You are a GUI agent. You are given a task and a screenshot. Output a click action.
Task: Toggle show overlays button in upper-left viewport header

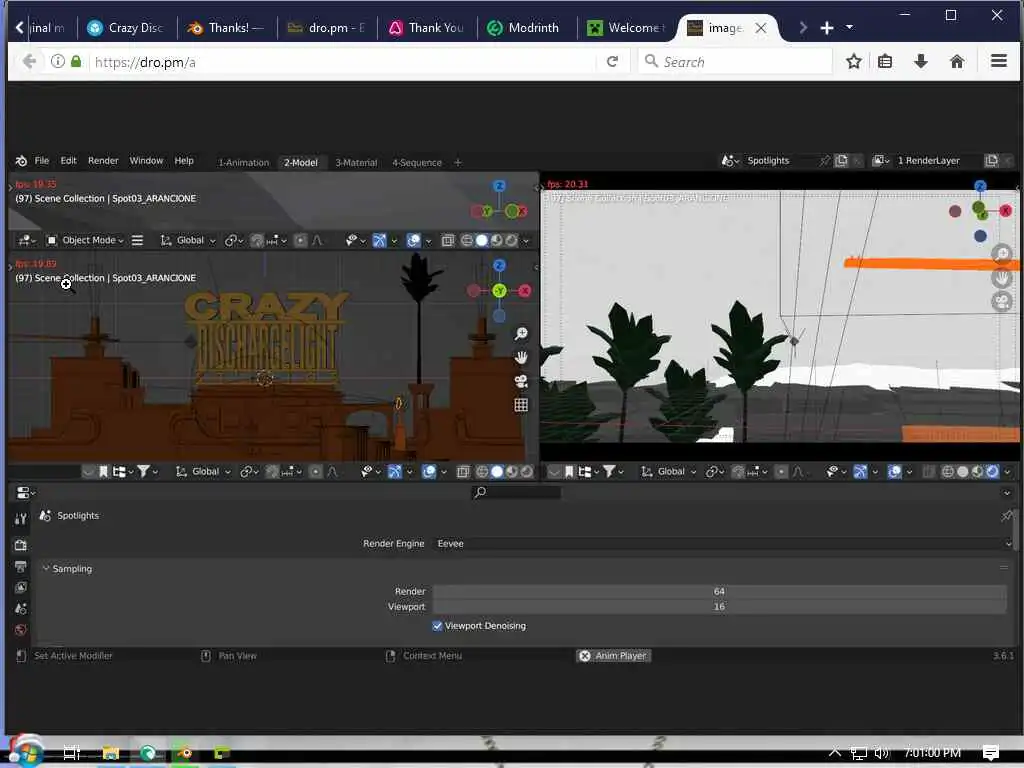[413, 240]
